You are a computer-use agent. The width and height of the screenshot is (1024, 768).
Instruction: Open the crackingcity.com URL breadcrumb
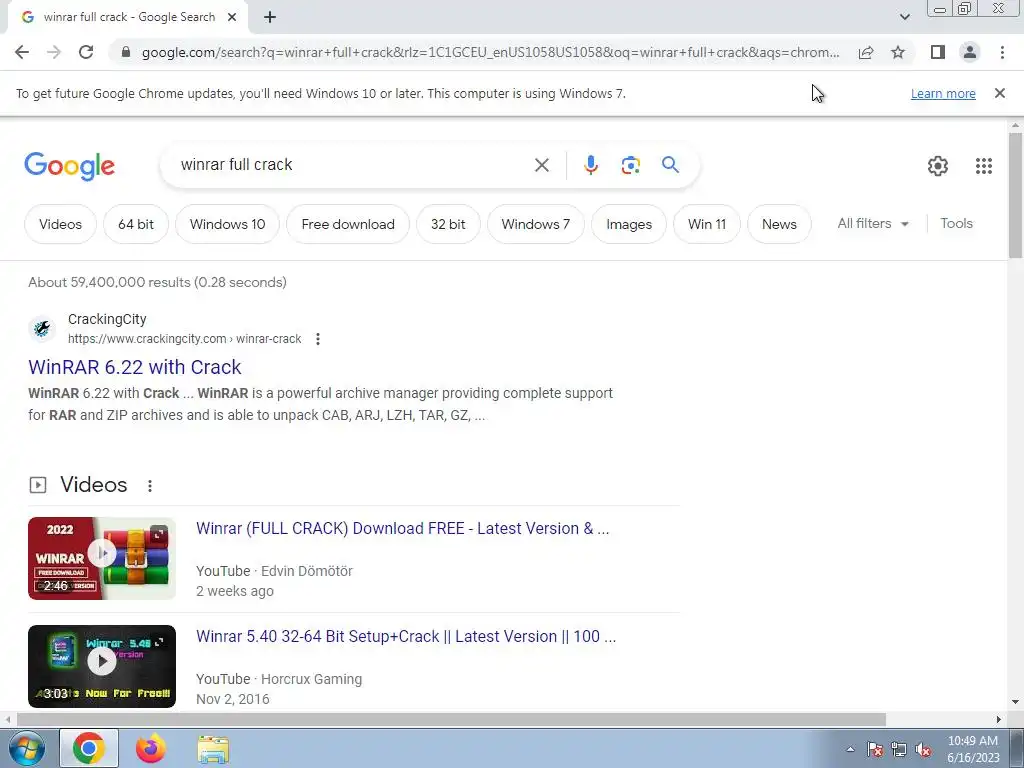(x=184, y=339)
